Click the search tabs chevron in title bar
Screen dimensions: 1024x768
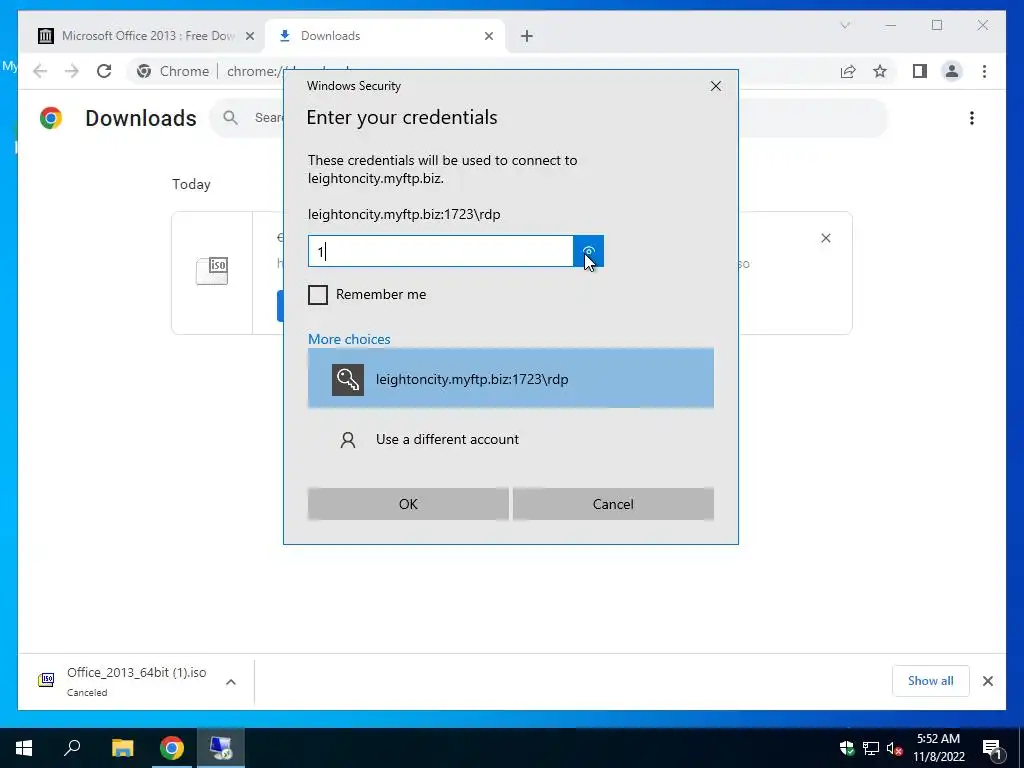click(845, 25)
